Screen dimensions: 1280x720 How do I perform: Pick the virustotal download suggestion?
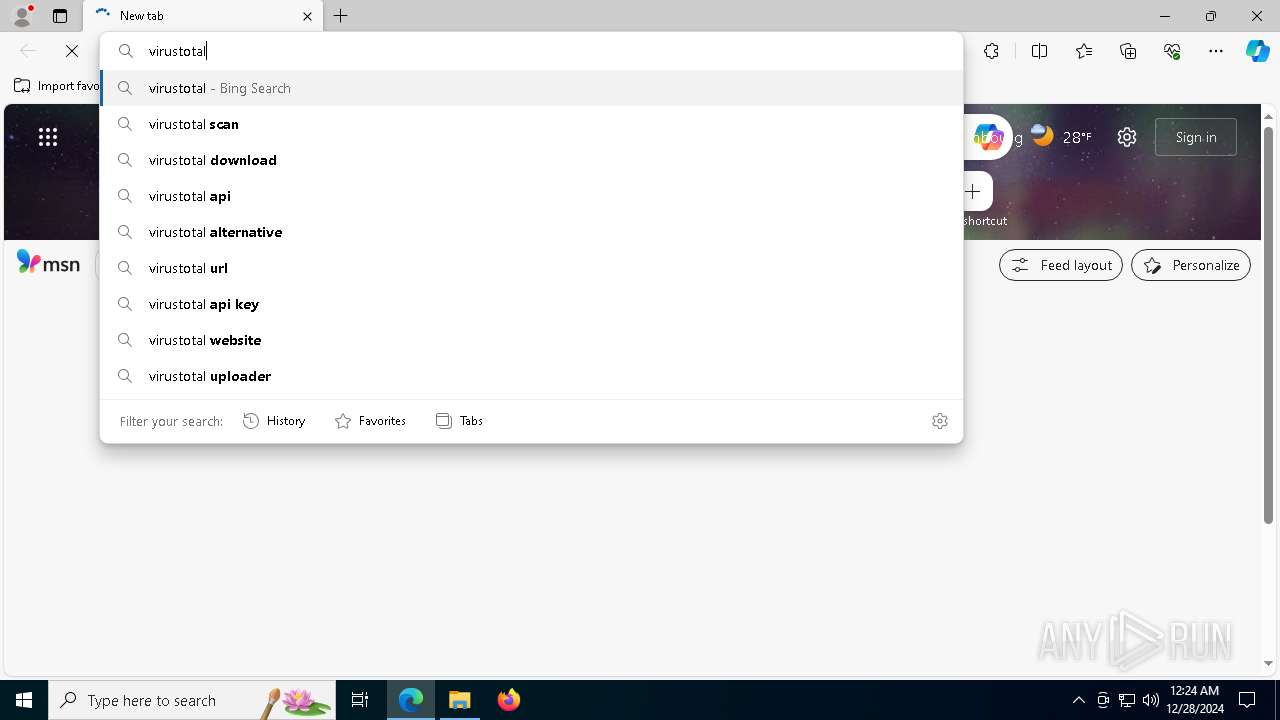pos(531,160)
